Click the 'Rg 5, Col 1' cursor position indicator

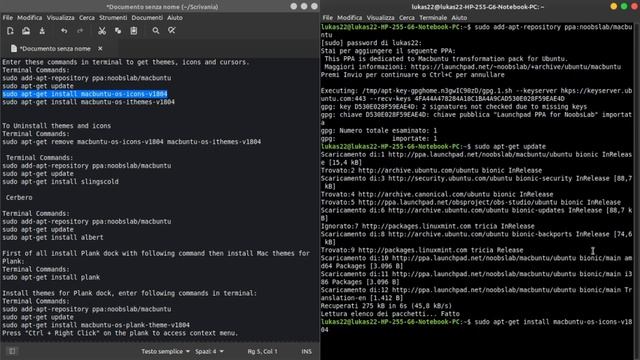coord(262,351)
